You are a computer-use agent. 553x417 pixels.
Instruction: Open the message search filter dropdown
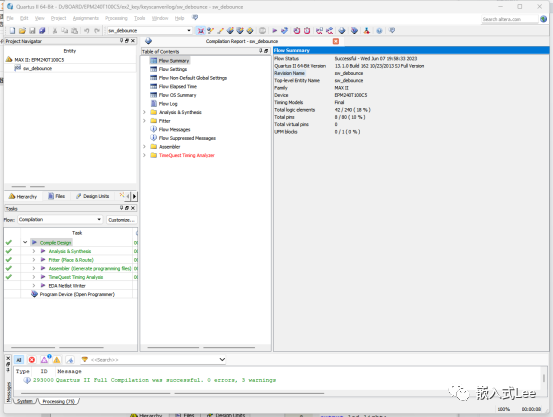coord(222,359)
